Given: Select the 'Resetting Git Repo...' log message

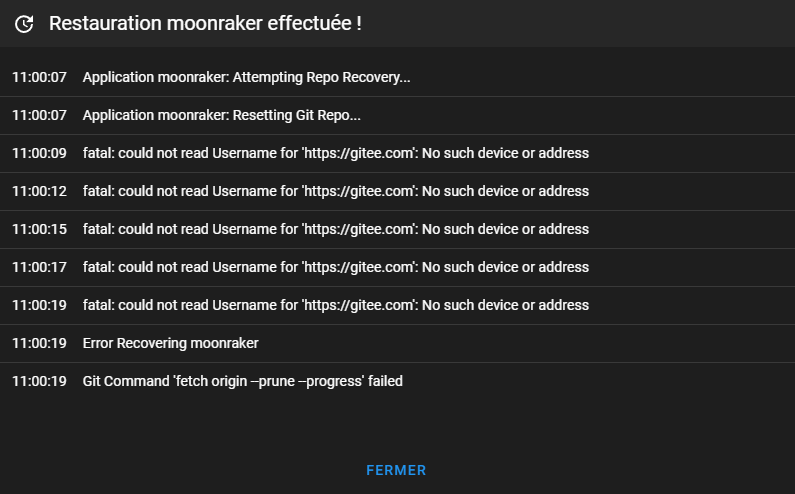Looking at the screenshot, I should pyautogui.click(x=221, y=115).
